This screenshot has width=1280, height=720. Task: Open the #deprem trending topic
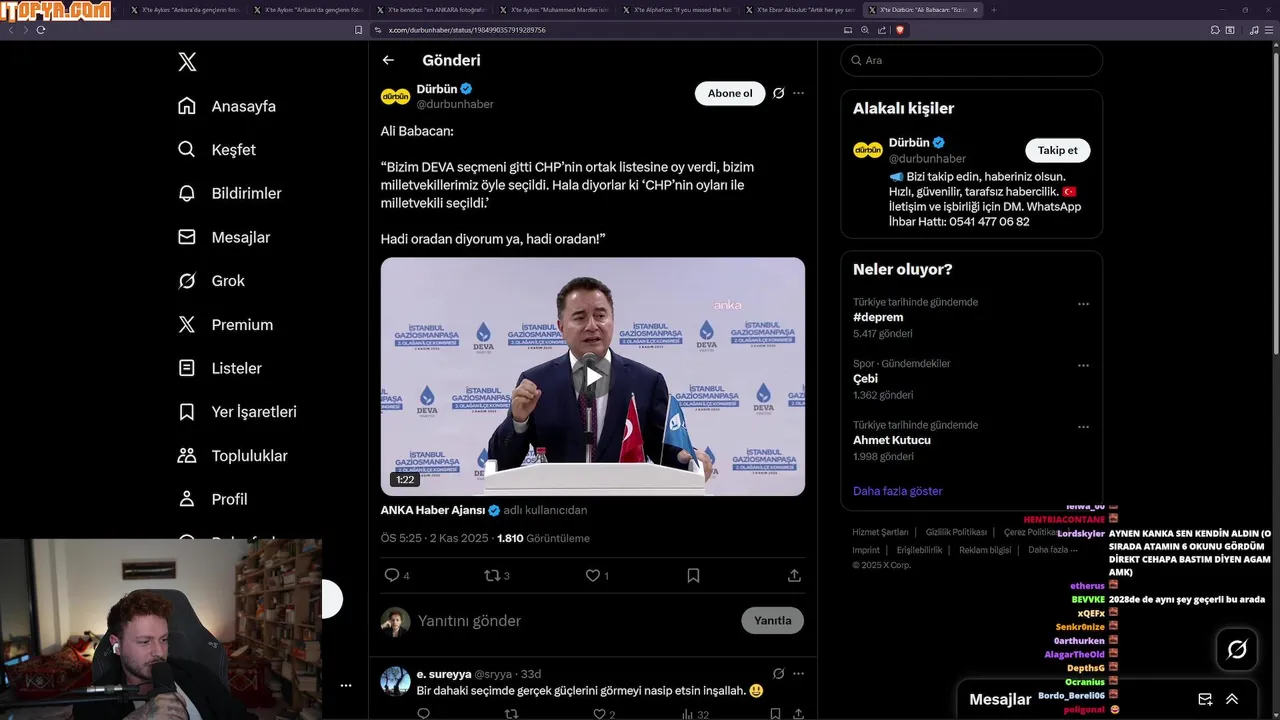878,317
